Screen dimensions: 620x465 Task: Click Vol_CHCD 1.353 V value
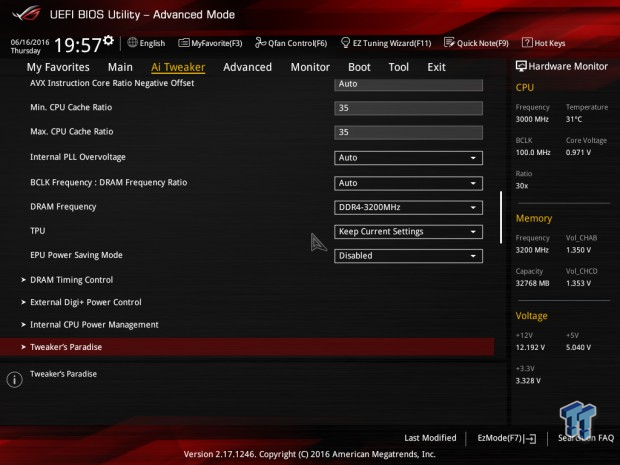[578, 283]
